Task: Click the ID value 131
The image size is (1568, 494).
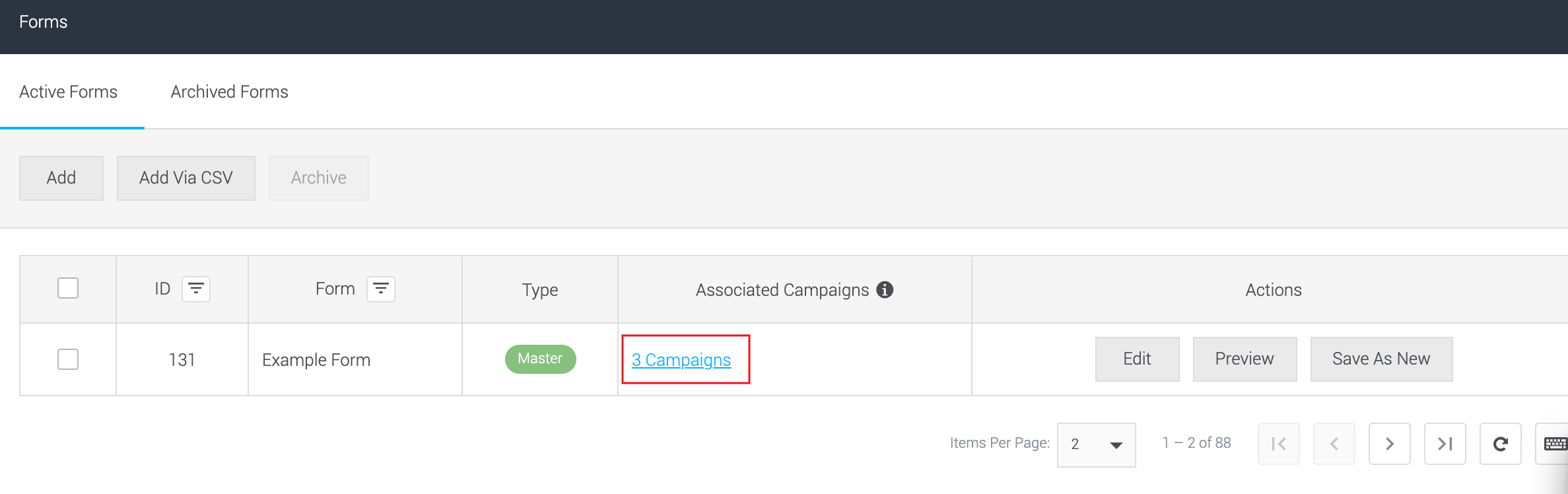Action: [x=182, y=360]
